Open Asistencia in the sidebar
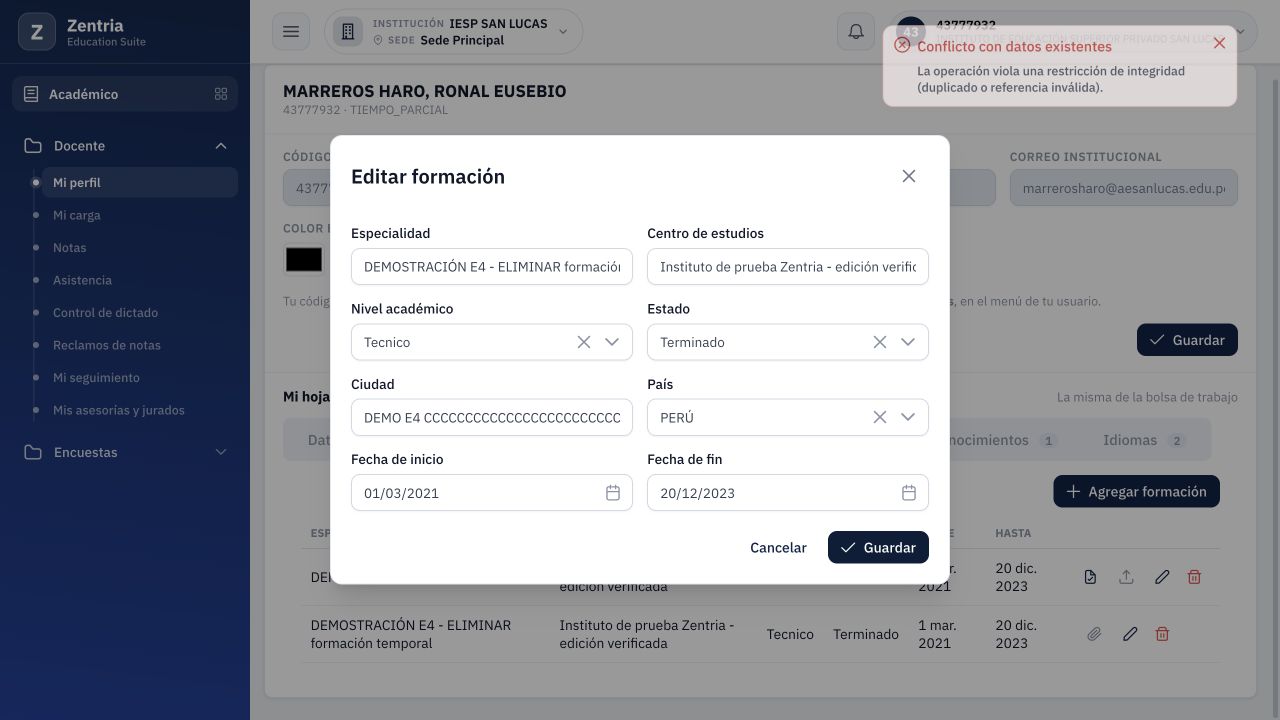Image resolution: width=1280 pixels, height=720 pixels. pos(82,280)
